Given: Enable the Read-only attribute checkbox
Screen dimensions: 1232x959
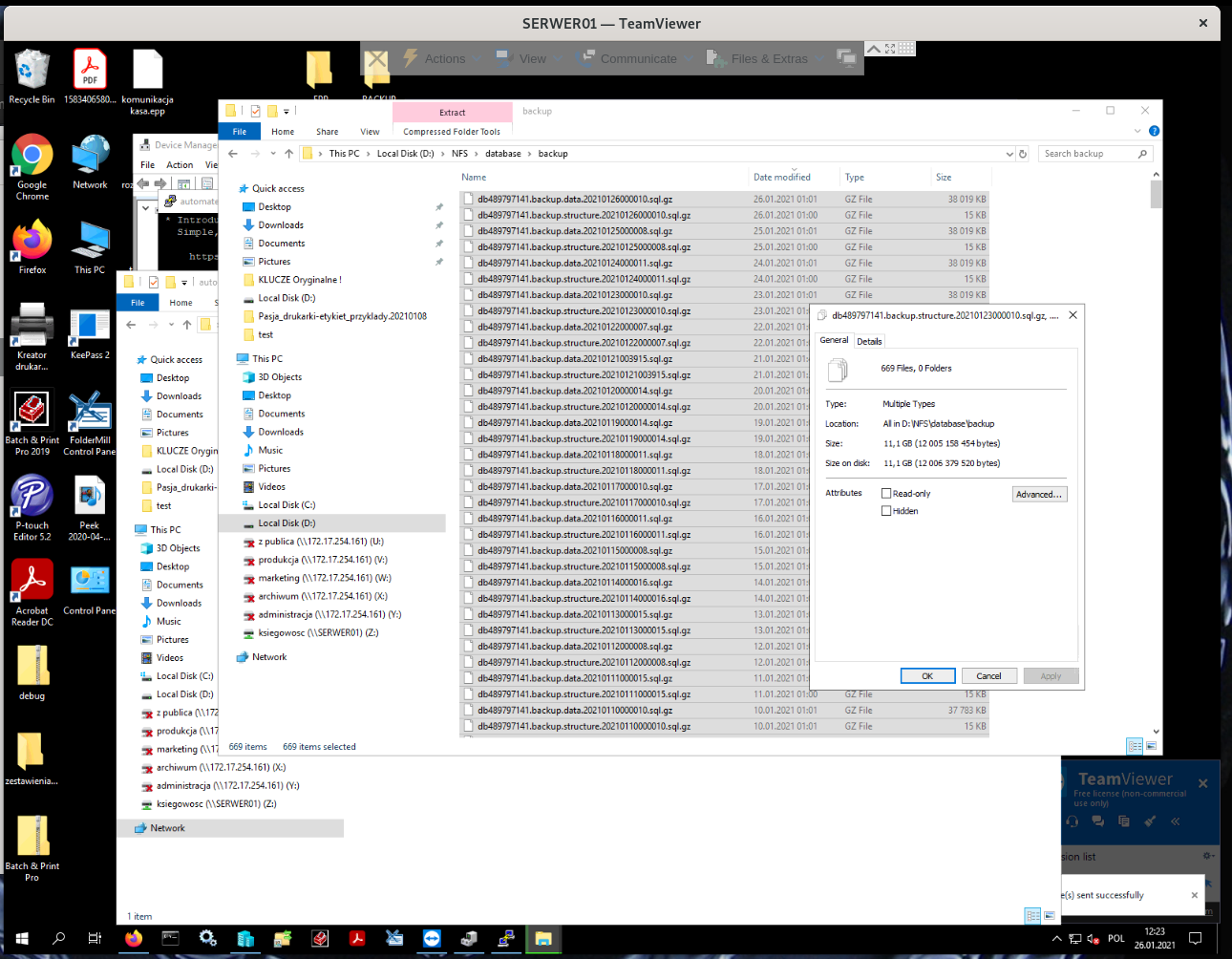Looking at the screenshot, I should [x=886, y=494].
